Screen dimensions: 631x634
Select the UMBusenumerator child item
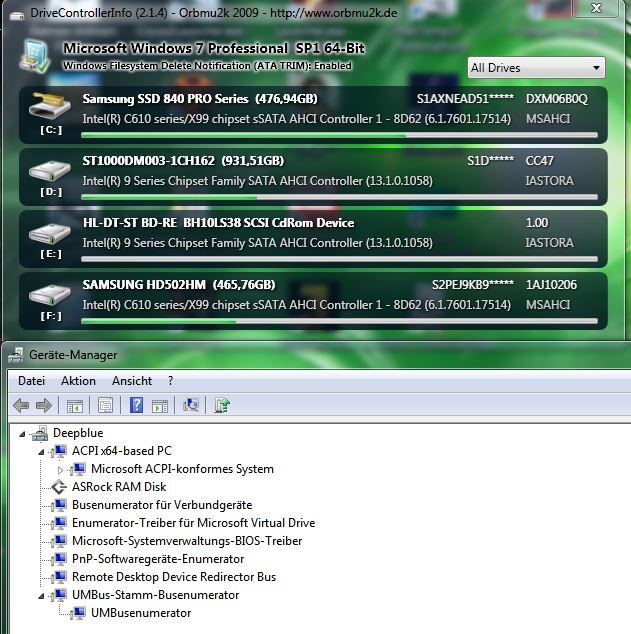click(141, 613)
